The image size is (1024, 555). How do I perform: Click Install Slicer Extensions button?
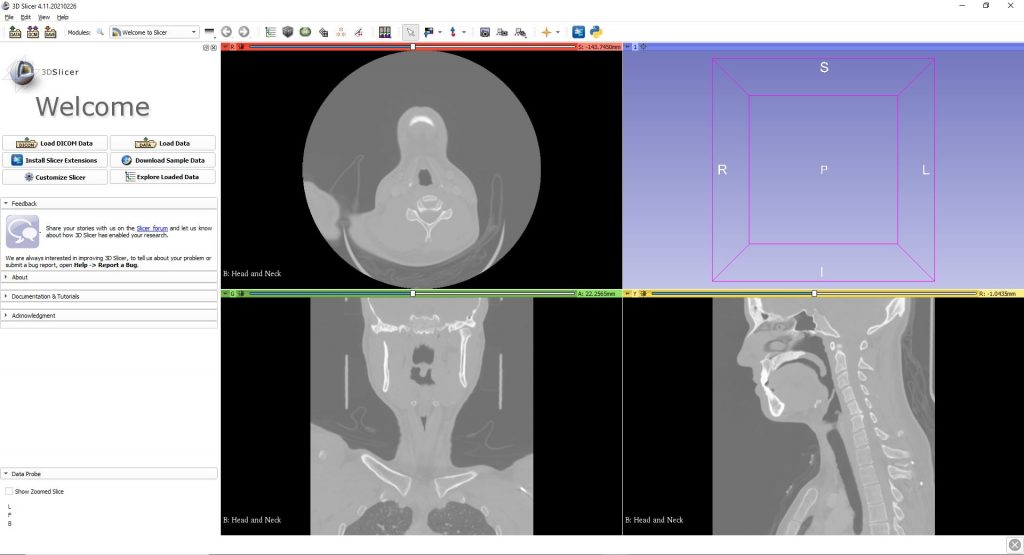coord(55,160)
